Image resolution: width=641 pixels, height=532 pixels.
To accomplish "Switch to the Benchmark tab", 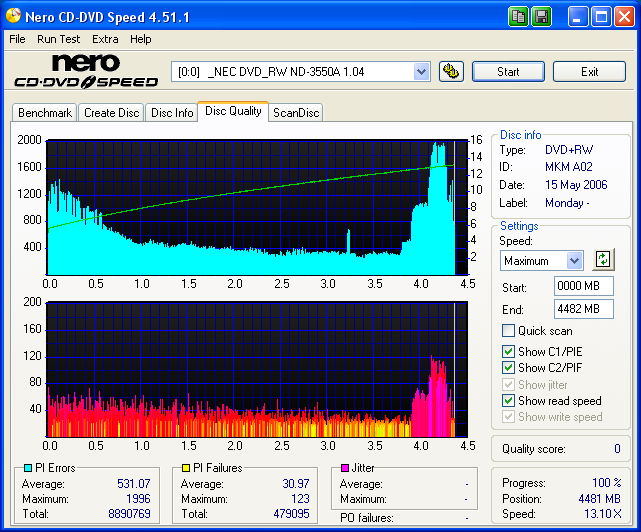I will [x=45, y=113].
